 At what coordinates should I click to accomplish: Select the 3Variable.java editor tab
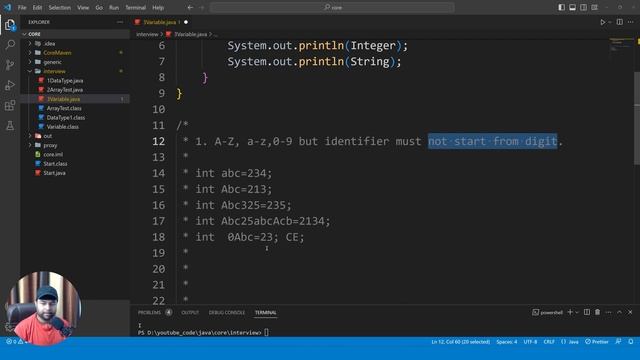point(161,22)
